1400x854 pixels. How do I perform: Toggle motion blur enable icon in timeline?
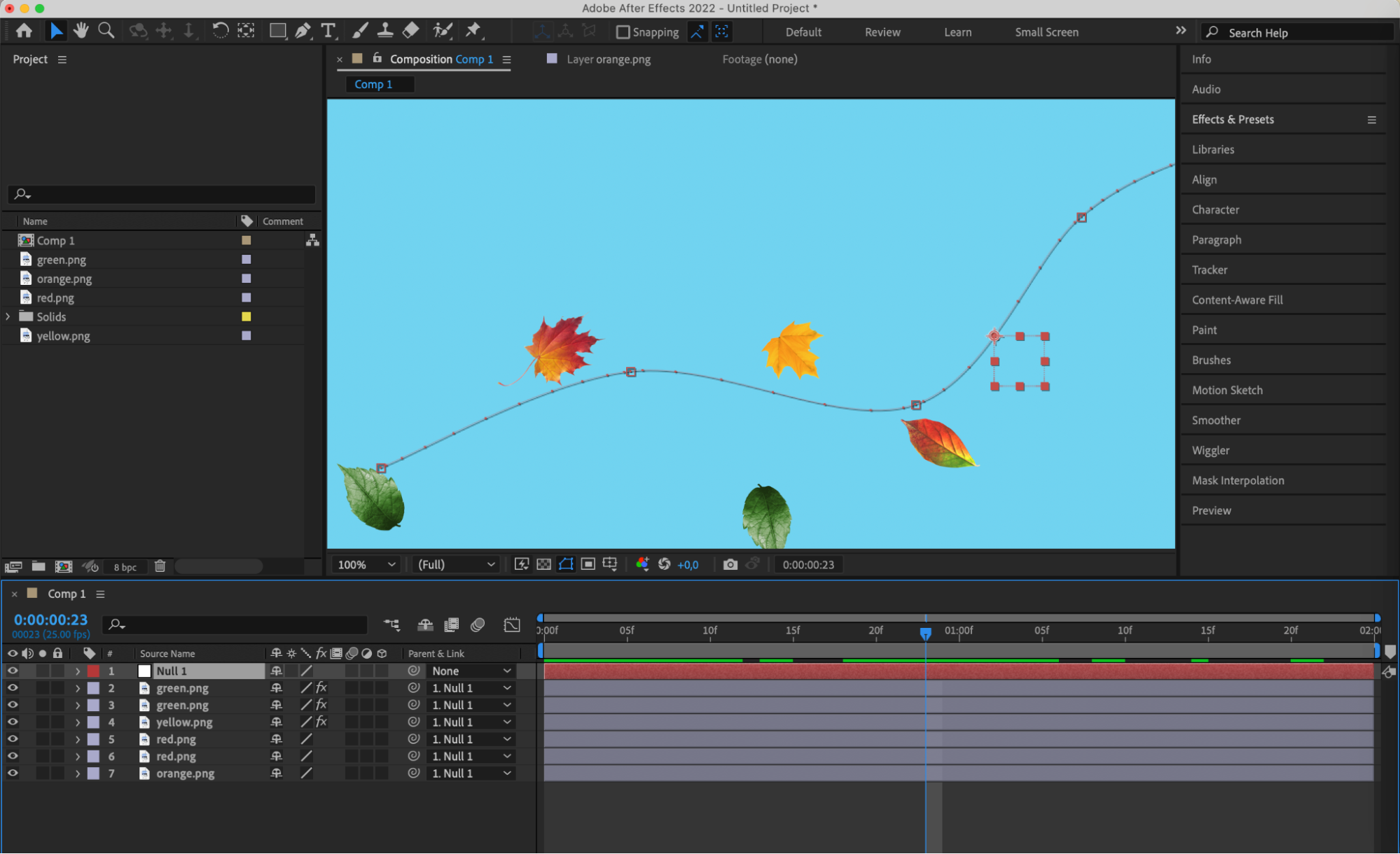point(478,624)
